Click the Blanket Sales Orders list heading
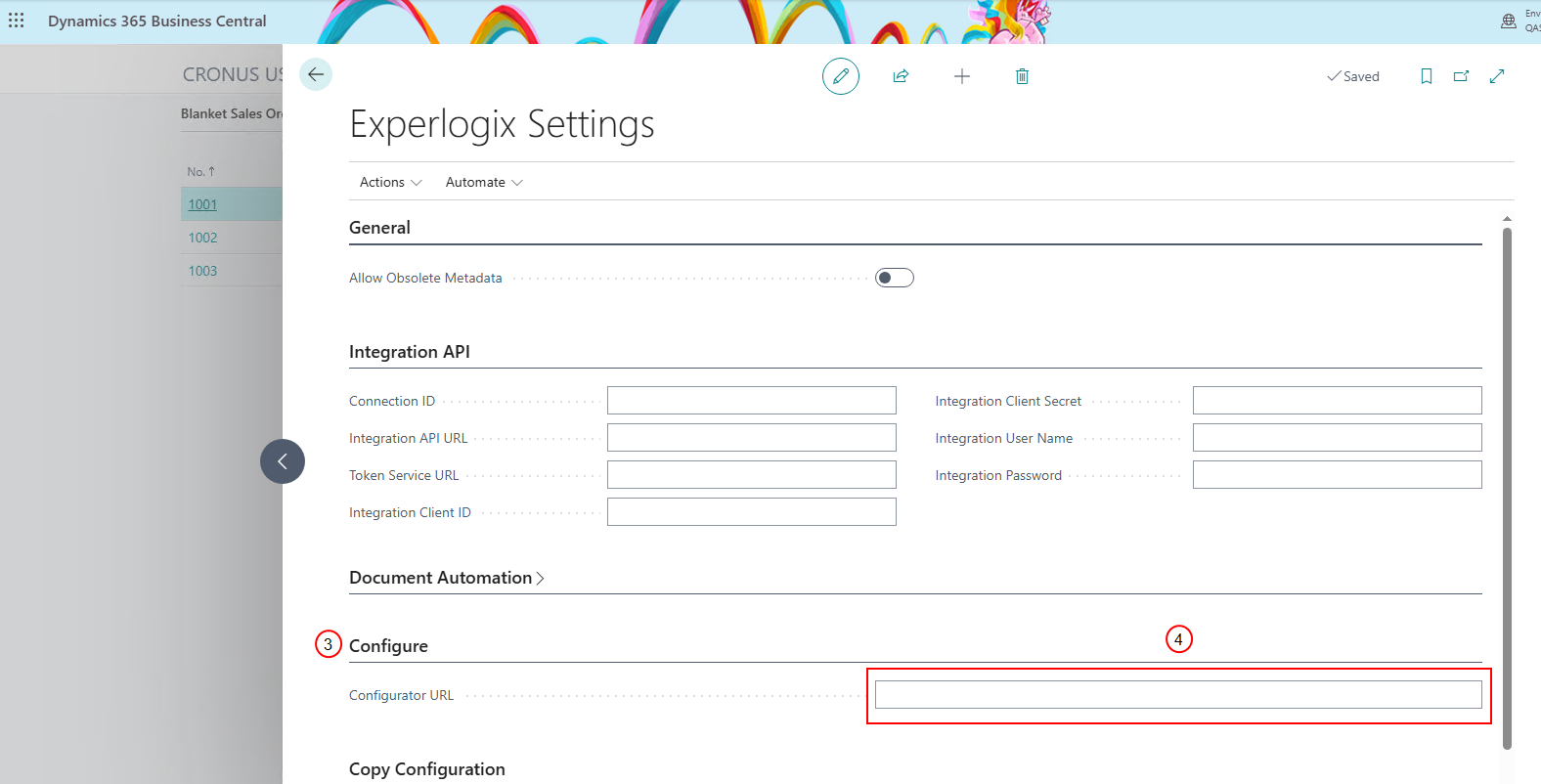This screenshot has width=1541, height=784. pos(232,113)
